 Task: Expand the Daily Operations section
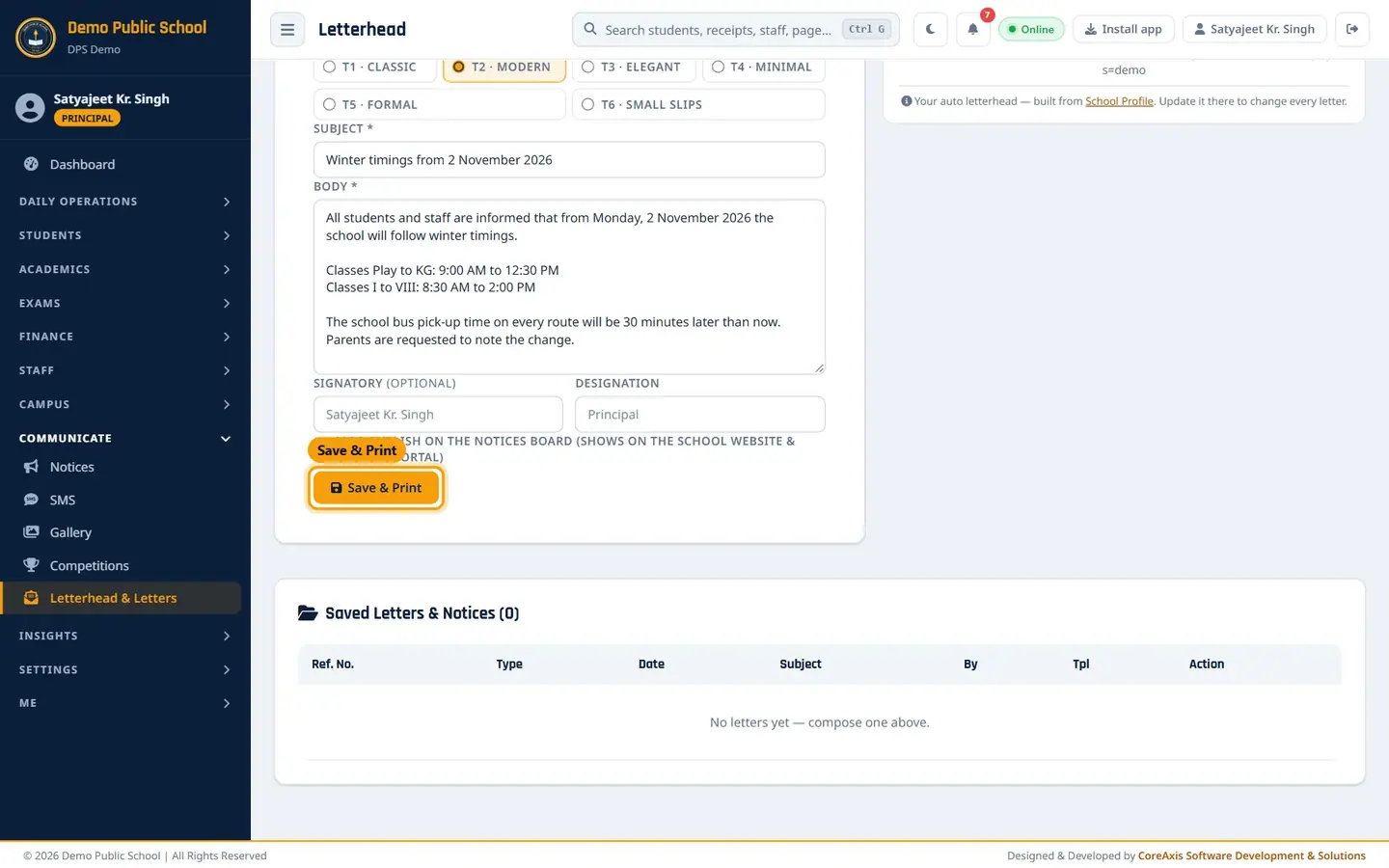point(125,202)
